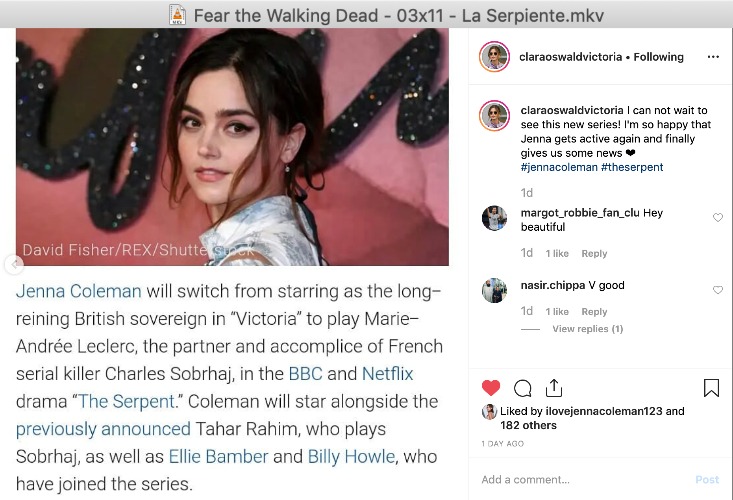Save the post with bookmark icon

click(711, 388)
